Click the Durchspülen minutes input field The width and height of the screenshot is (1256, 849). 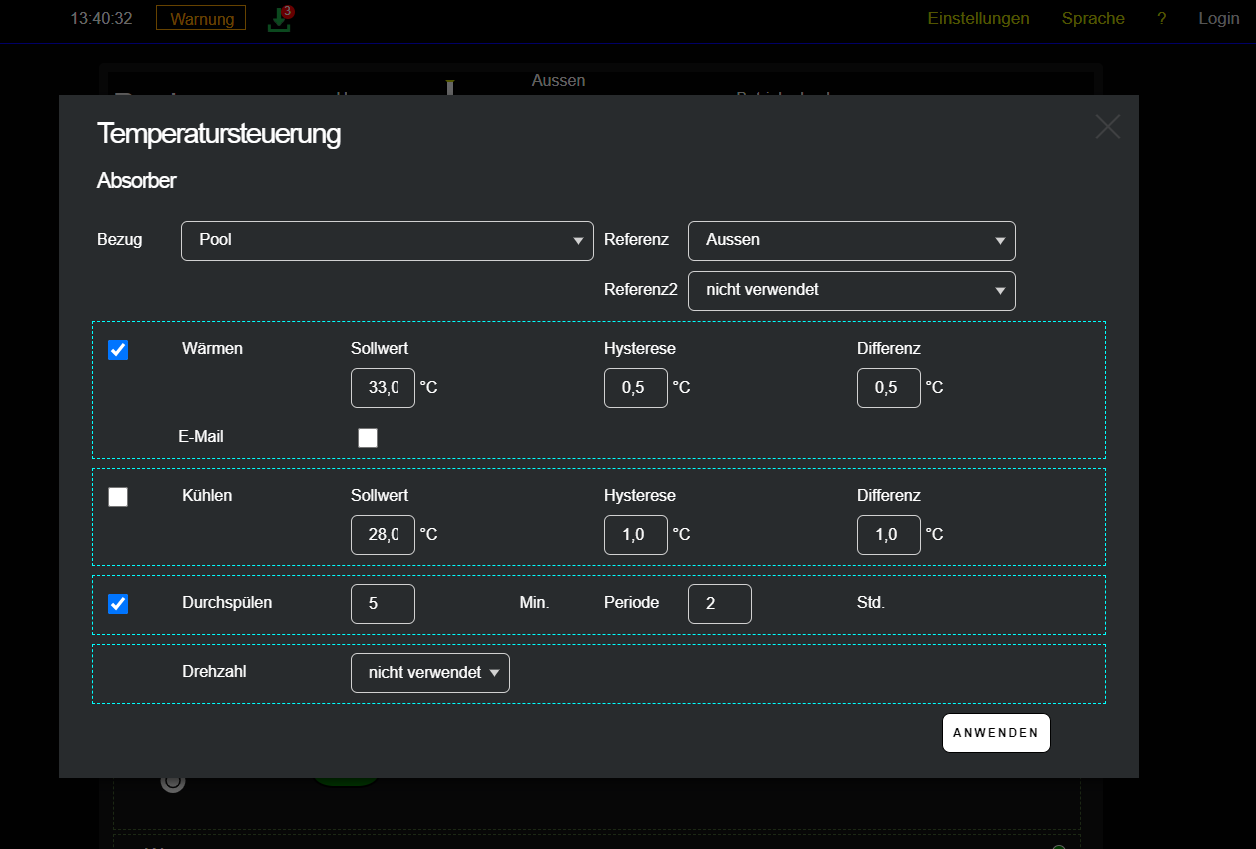(383, 604)
